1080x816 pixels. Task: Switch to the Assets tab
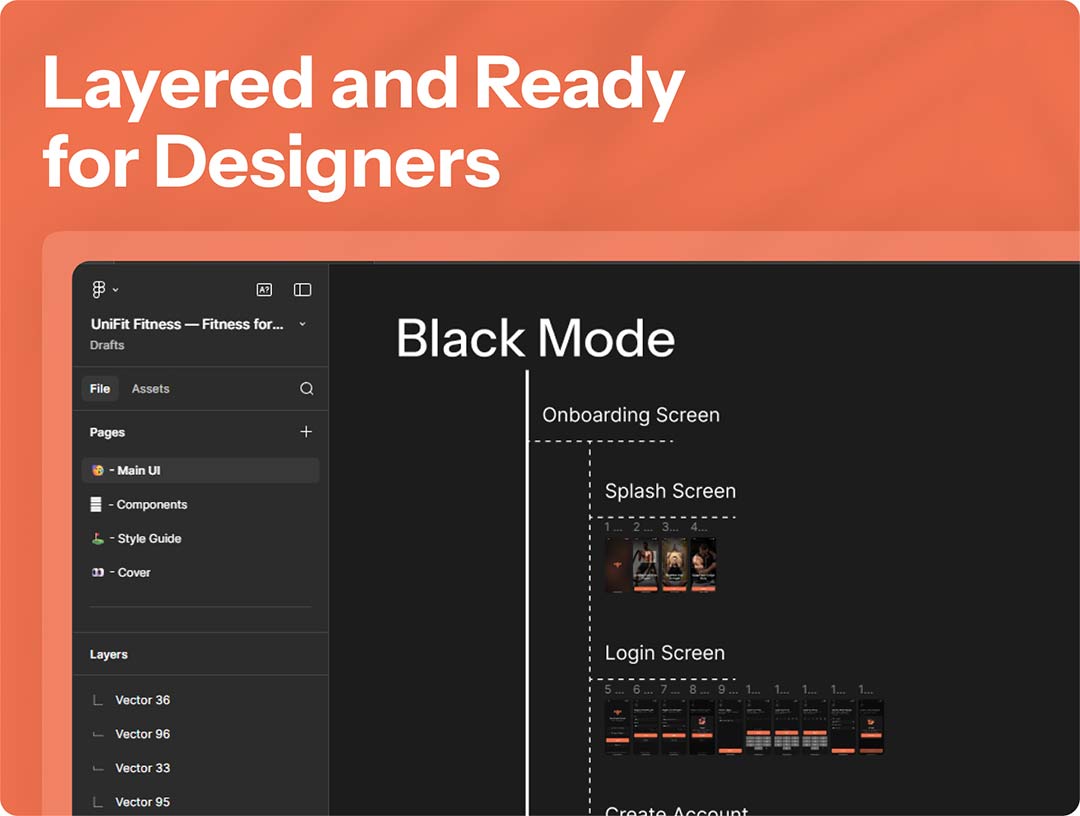pos(150,389)
